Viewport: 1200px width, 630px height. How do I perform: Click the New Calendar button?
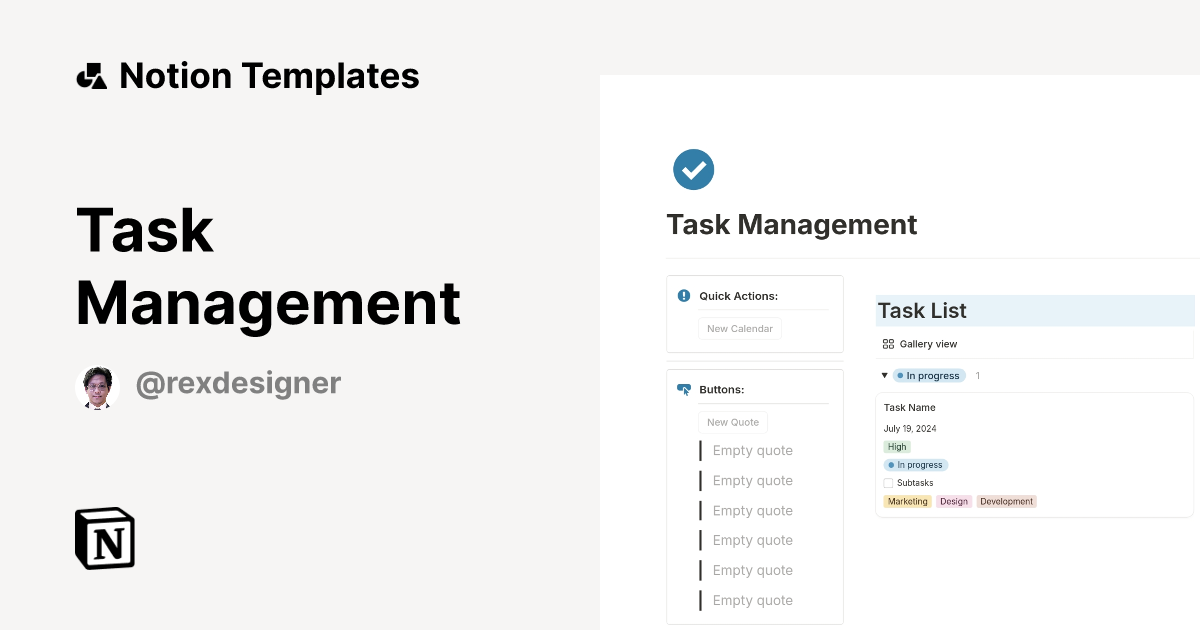click(x=739, y=328)
